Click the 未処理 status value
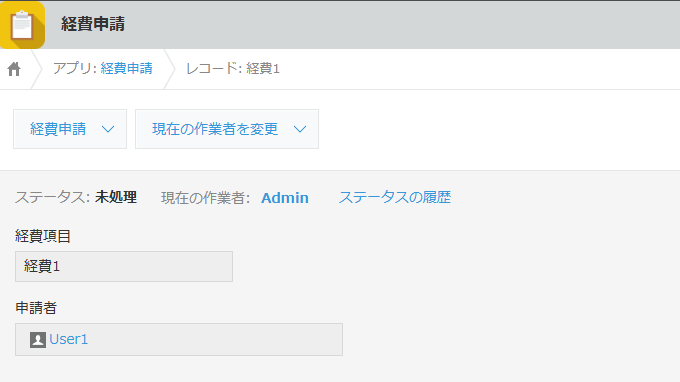This screenshot has width=680, height=382. [116, 197]
